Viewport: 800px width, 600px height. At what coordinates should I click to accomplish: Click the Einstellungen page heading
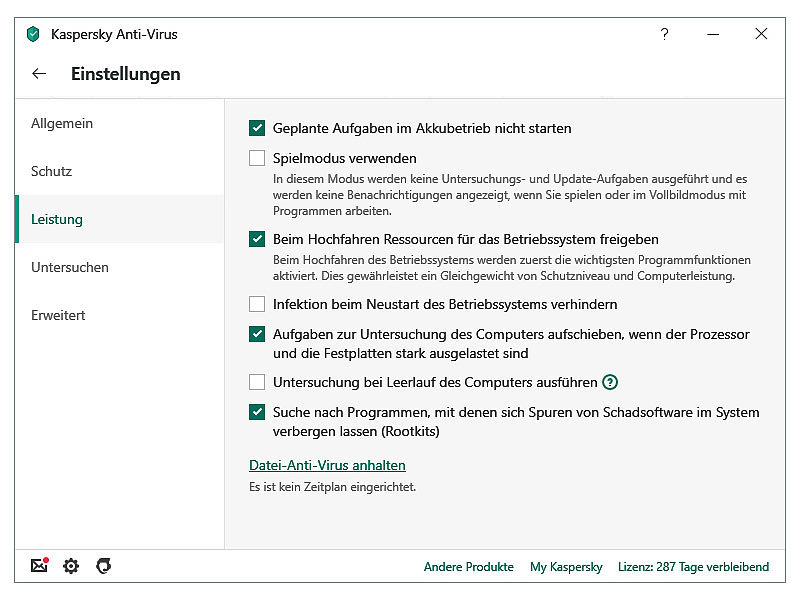tap(126, 74)
